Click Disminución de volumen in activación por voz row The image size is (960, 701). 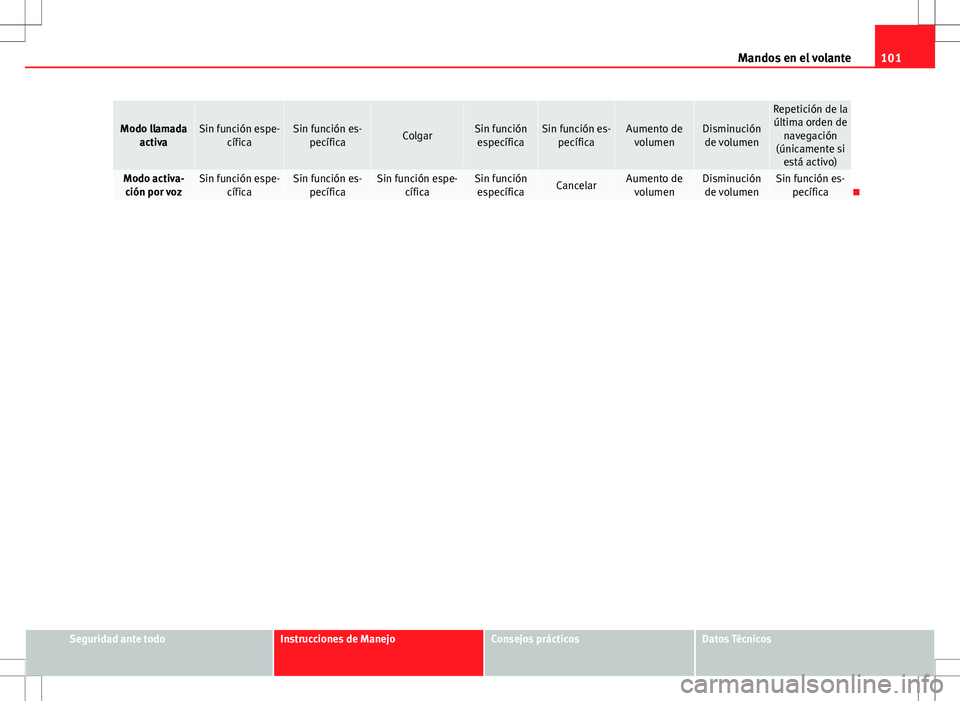point(732,185)
